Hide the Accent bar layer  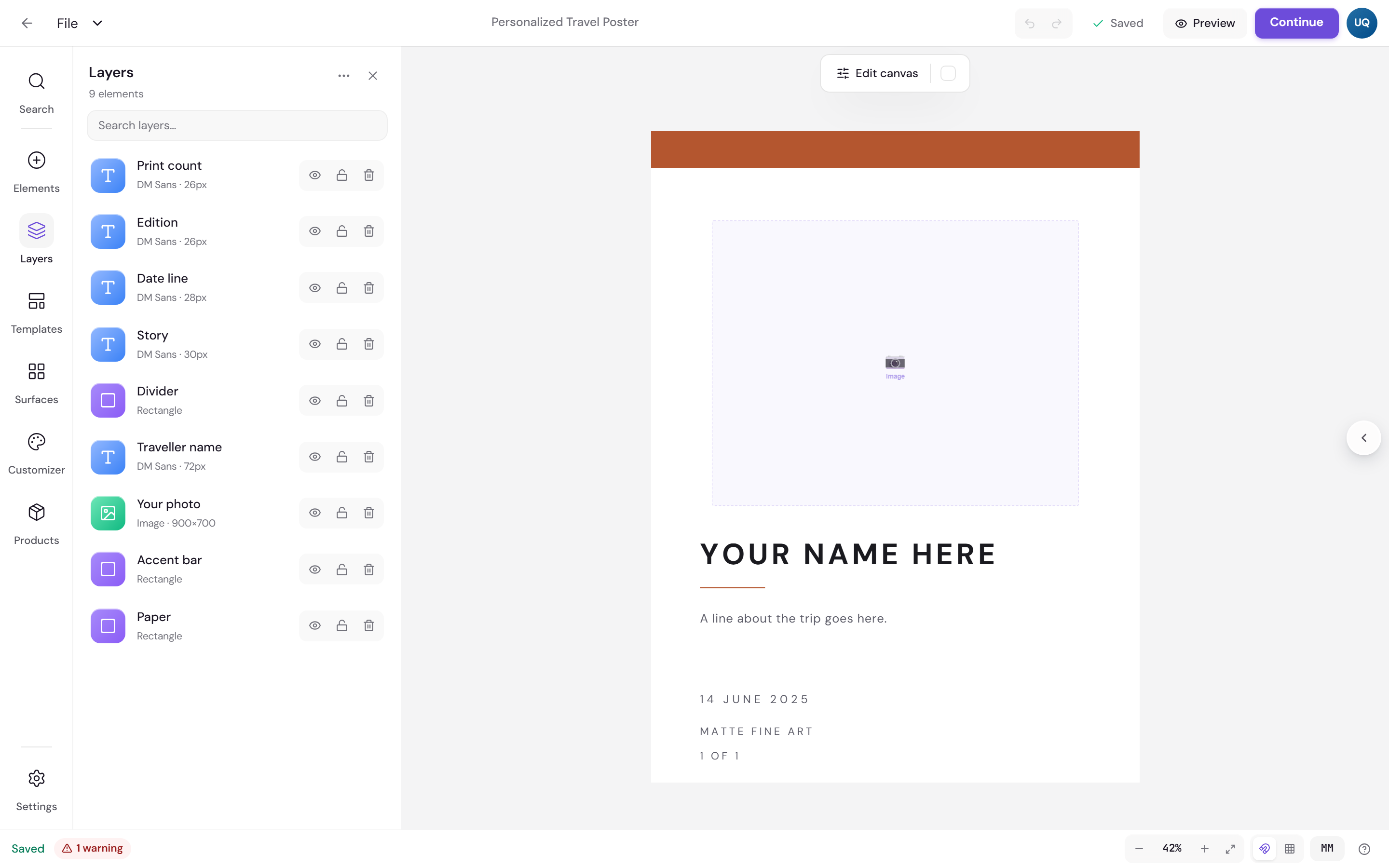pos(315,570)
